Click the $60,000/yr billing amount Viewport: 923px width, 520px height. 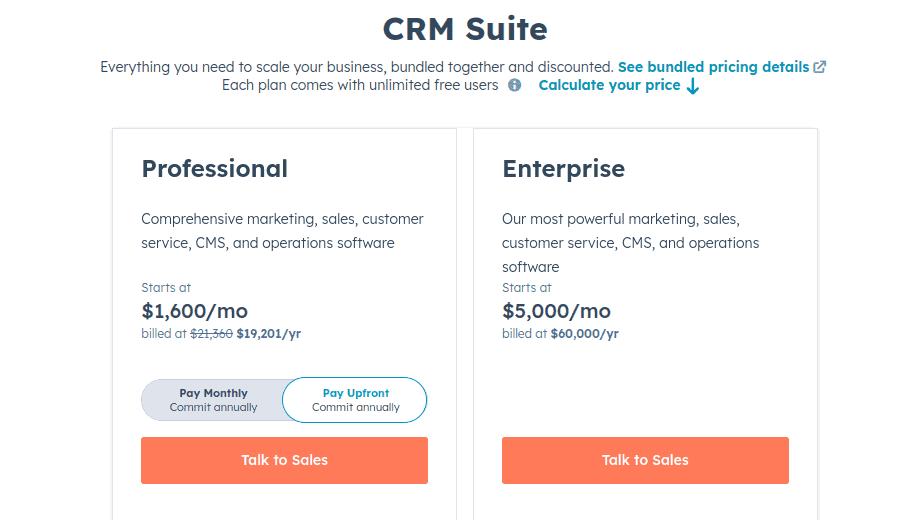[585, 334]
